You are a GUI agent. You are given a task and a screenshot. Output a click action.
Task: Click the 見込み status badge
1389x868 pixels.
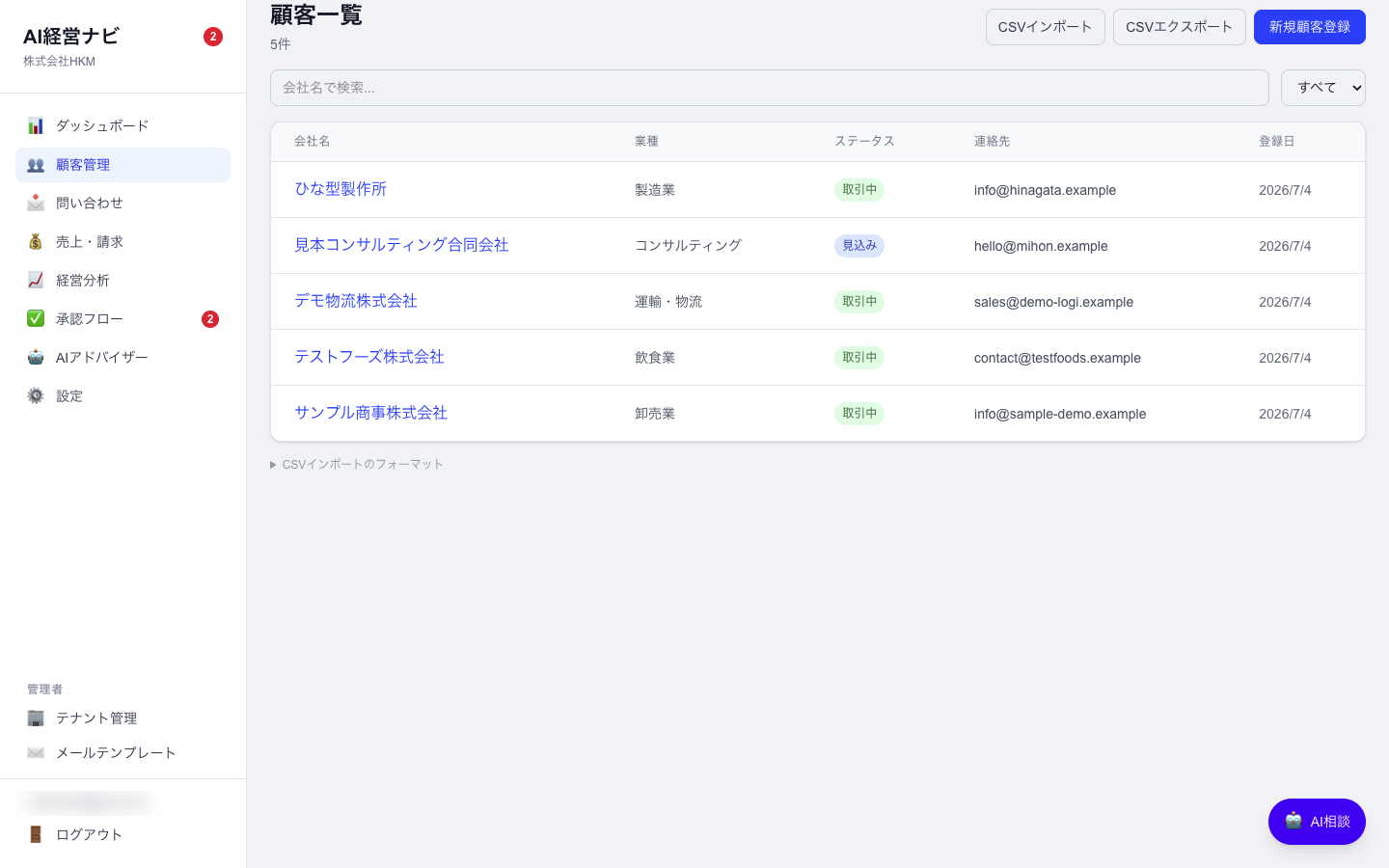pyautogui.click(x=859, y=246)
